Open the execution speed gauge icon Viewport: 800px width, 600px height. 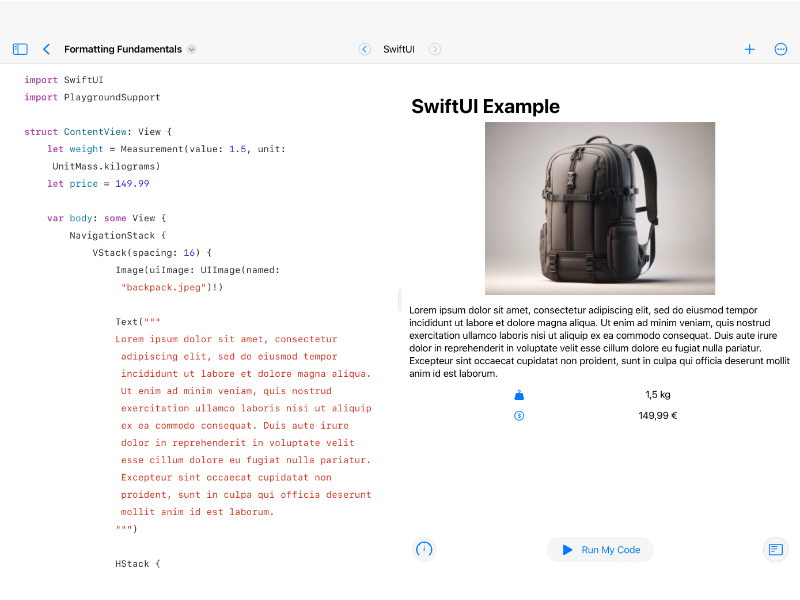coord(425,549)
